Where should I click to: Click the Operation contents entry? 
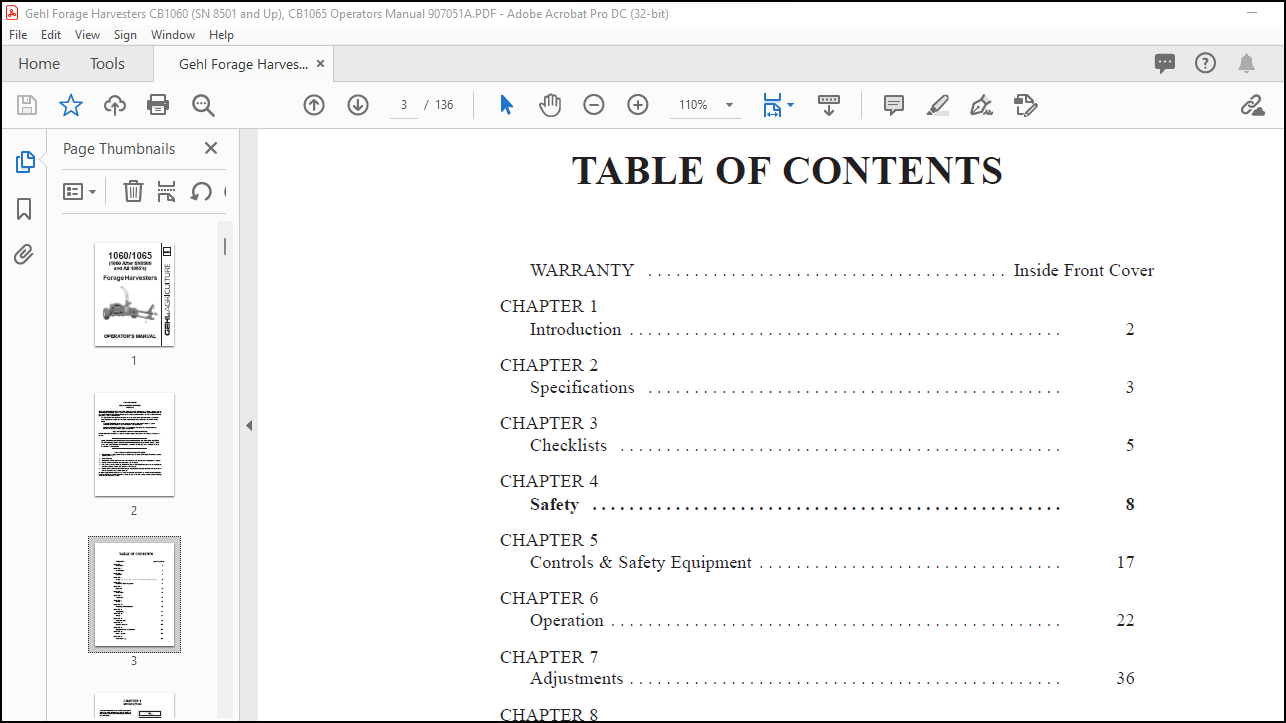tap(831, 620)
